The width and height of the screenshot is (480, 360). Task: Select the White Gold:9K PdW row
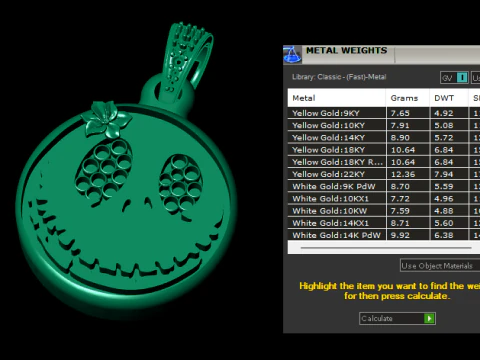coord(384,186)
